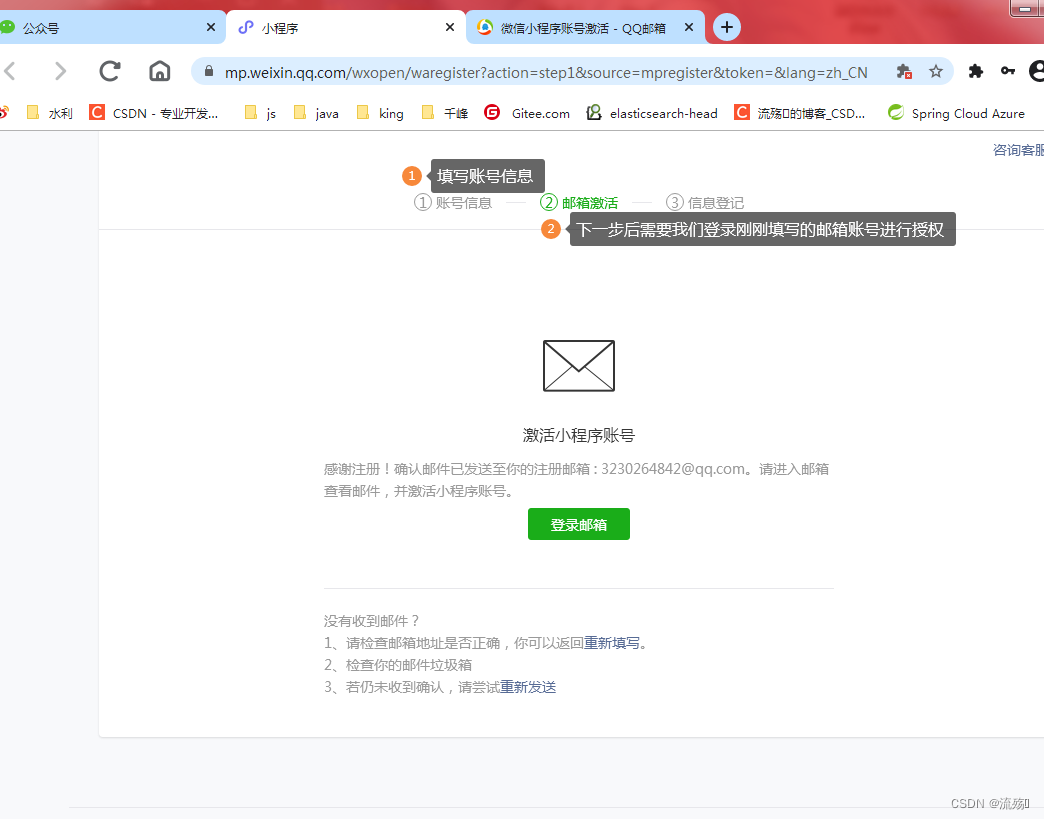Viewport: 1044px width, 819px height.
Task: Click the padlock icon in the address bar
Action: (x=208, y=71)
